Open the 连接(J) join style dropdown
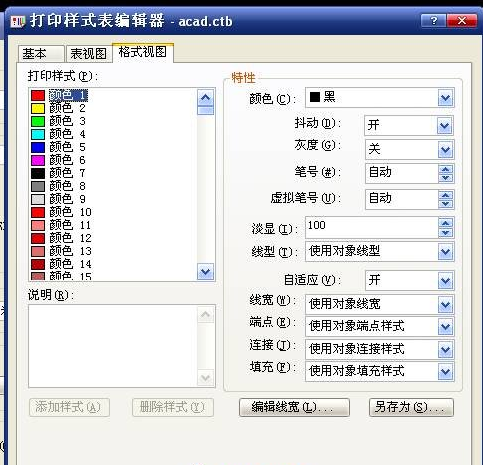 click(446, 350)
